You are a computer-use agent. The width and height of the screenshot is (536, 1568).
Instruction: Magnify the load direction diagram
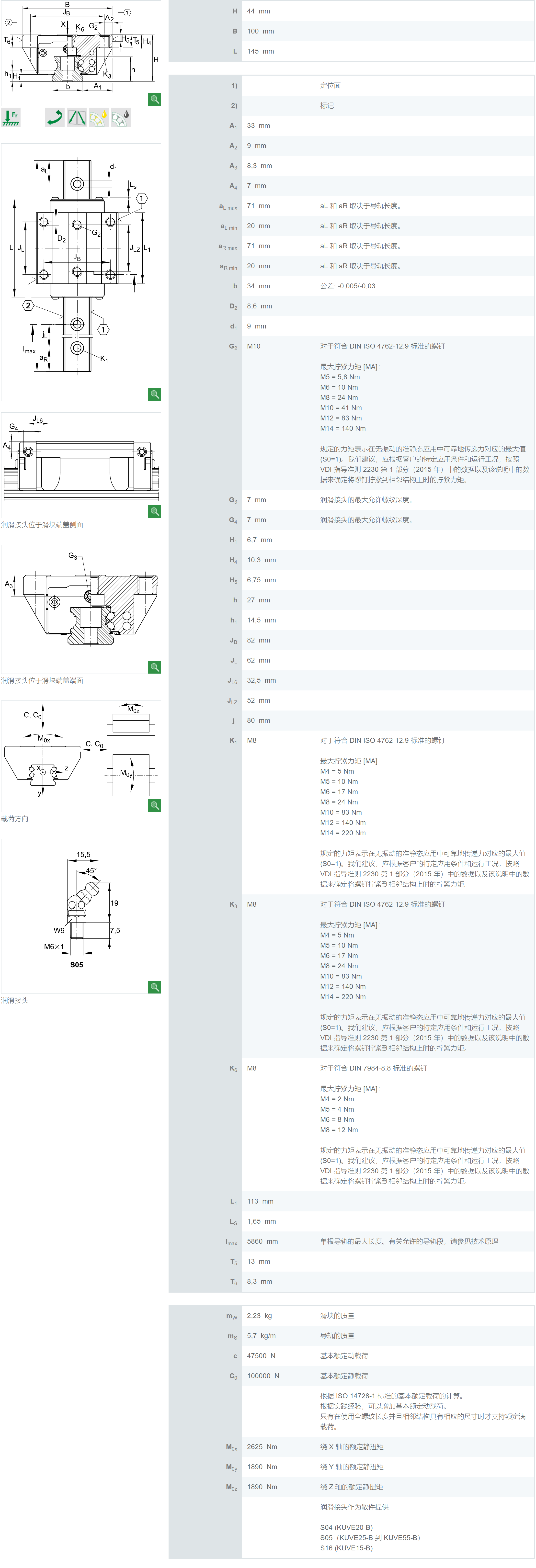point(155,805)
